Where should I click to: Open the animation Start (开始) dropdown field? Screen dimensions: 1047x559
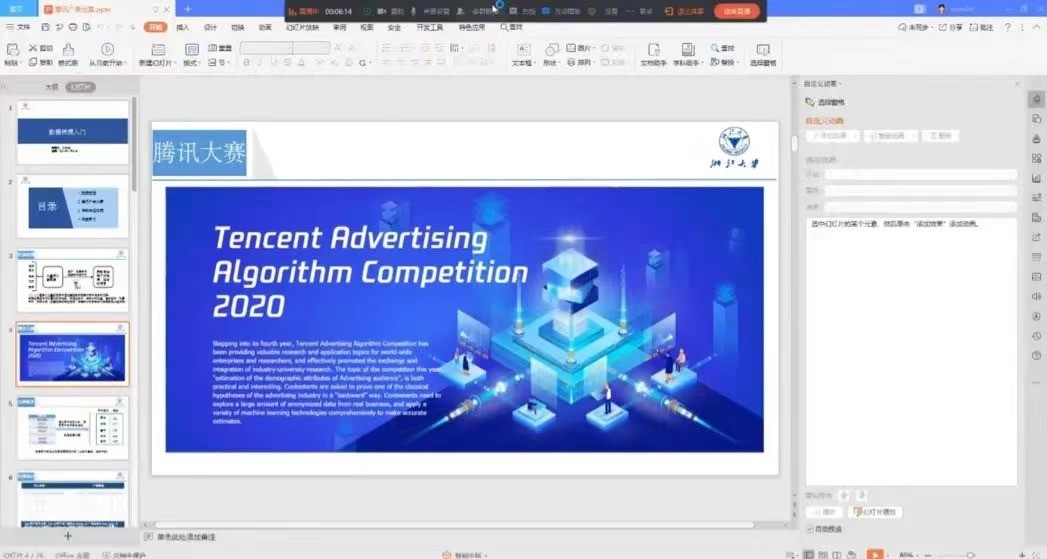click(921, 174)
